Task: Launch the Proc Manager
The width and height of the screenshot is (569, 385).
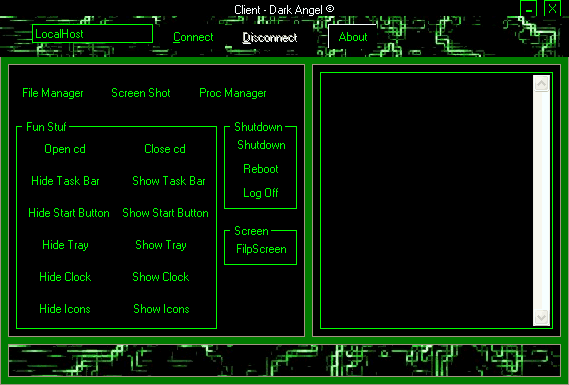Action: [x=233, y=93]
